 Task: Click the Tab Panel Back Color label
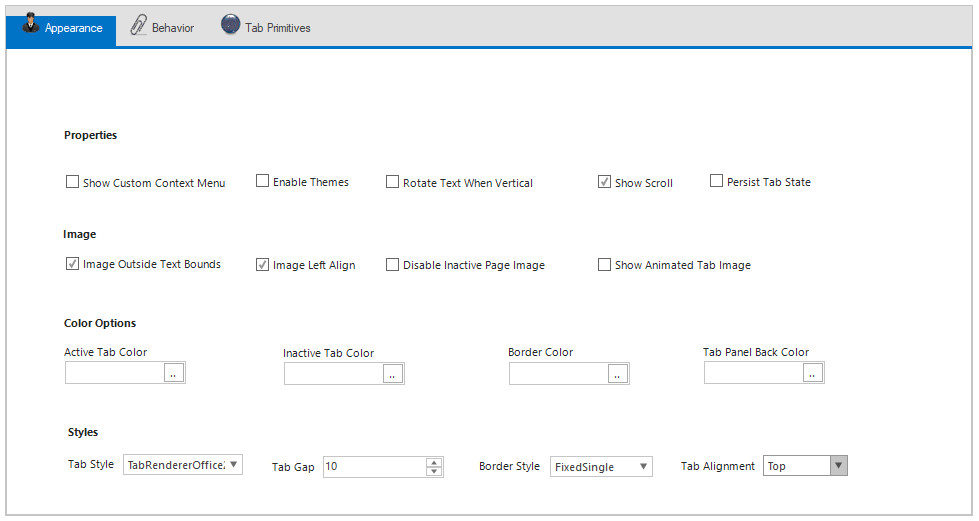click(756, 352)
